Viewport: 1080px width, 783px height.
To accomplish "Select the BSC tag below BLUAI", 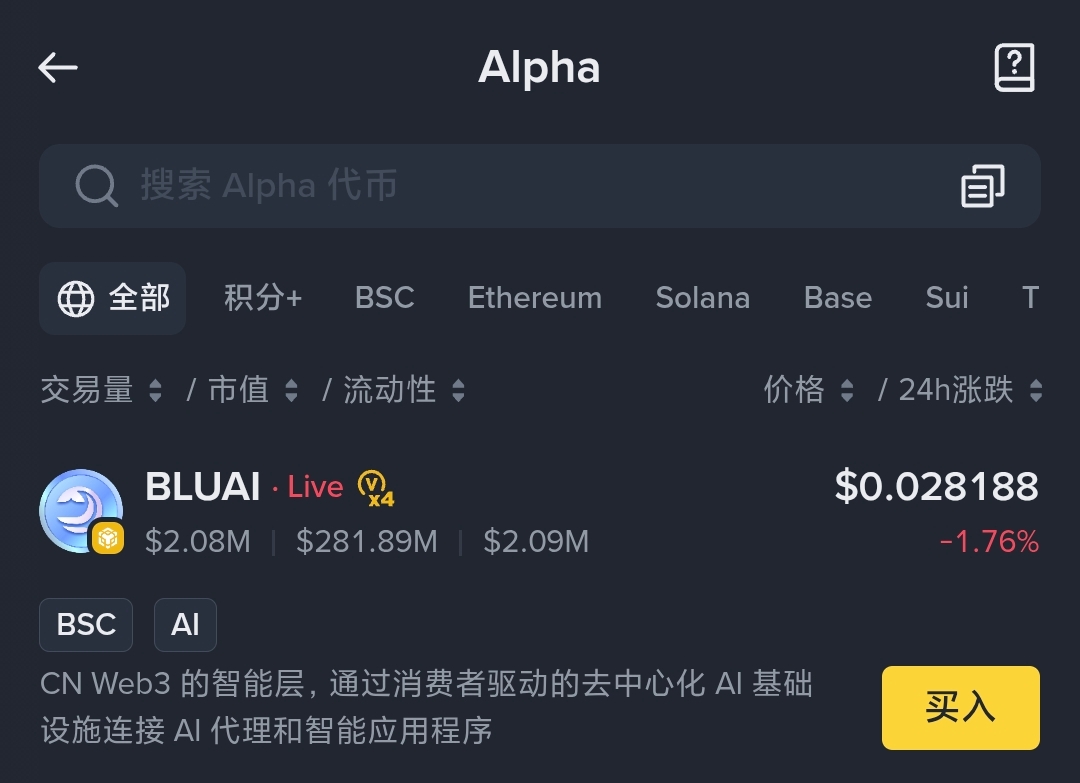I will (85, 624).
